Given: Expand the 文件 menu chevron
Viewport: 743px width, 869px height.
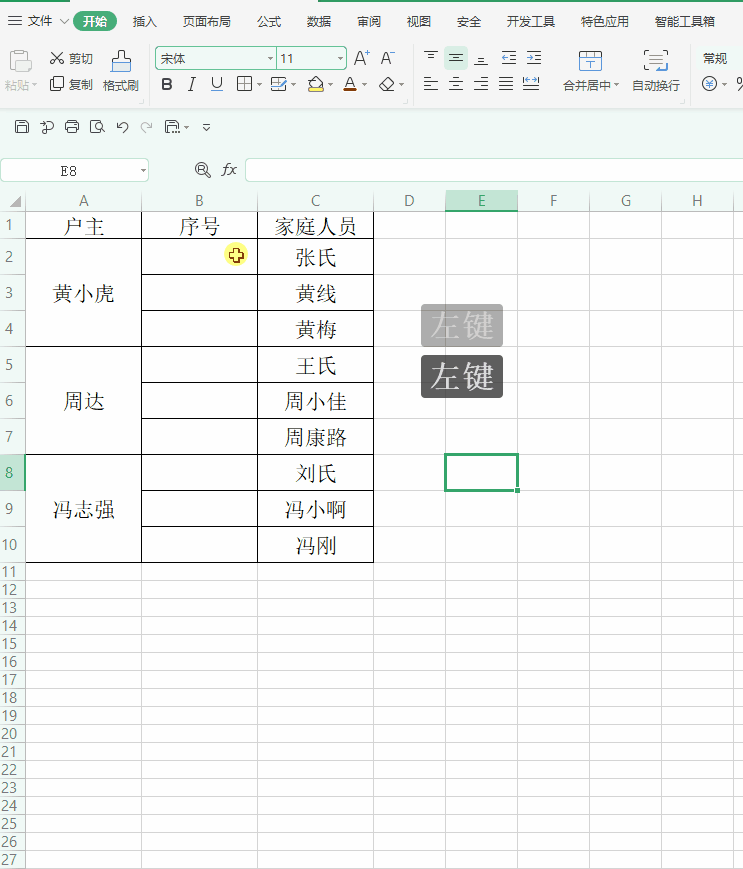Looking at the screenshot, I should [x=64, y=21].
